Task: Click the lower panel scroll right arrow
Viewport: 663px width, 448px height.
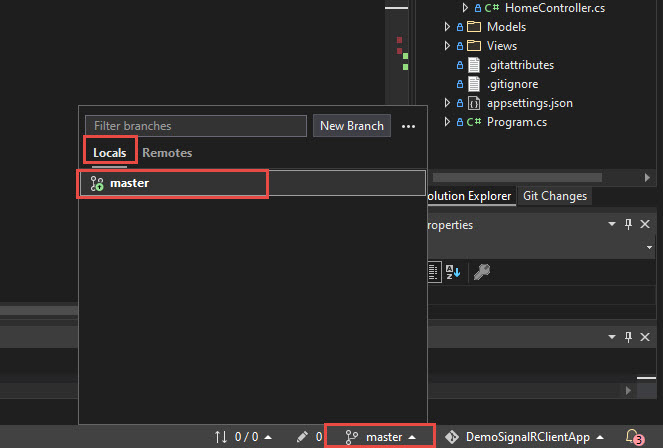Action: pyautogui.click(x=628, y=391)
